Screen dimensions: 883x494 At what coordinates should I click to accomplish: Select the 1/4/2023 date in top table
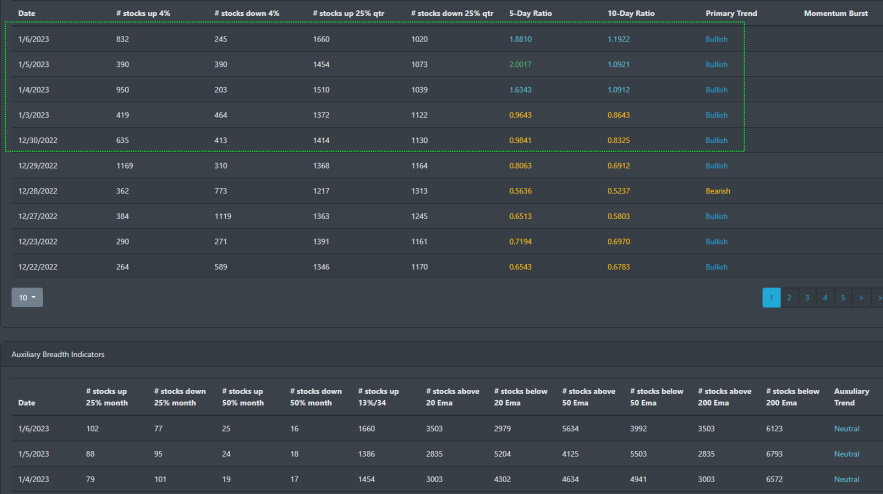33,90
